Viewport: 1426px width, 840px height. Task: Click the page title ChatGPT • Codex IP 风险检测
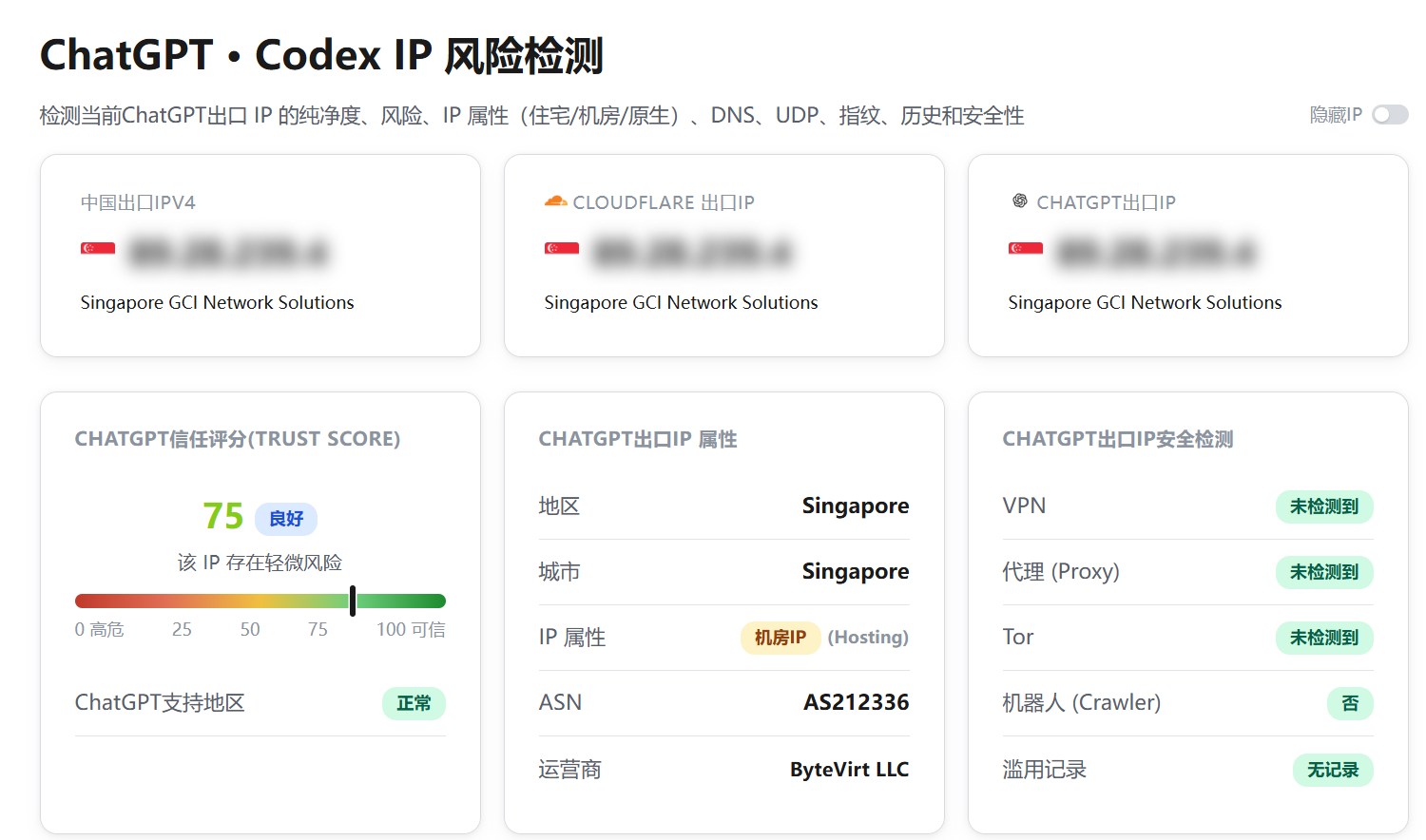pos(322,55)
